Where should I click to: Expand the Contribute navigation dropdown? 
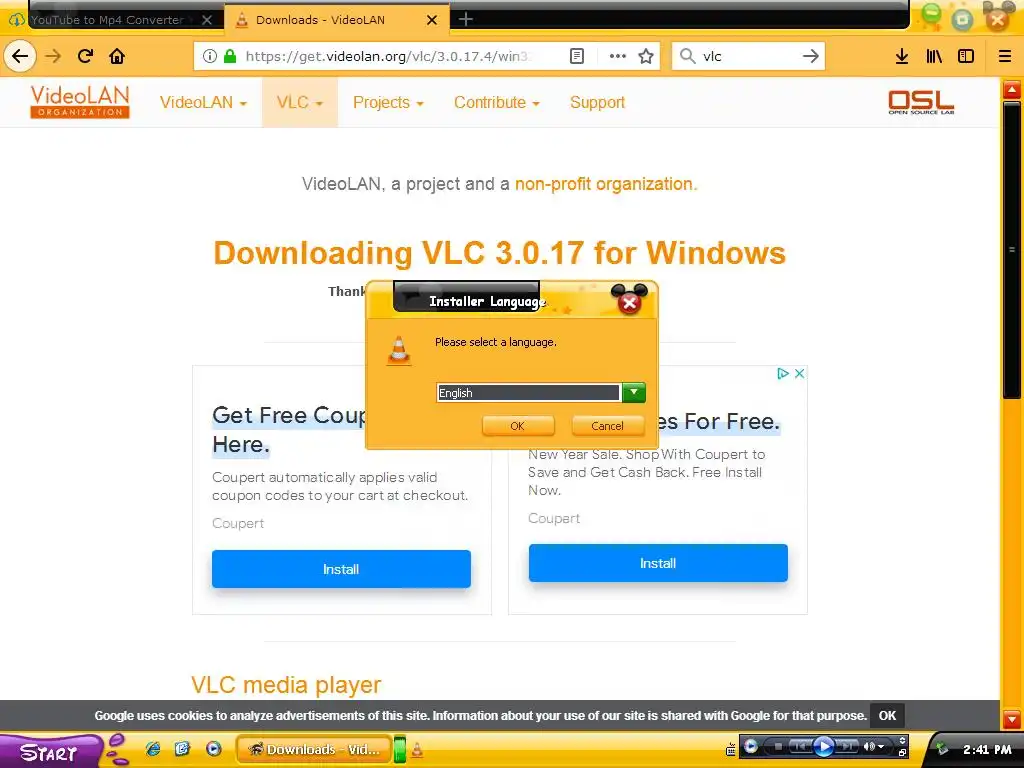pos(496,103)
